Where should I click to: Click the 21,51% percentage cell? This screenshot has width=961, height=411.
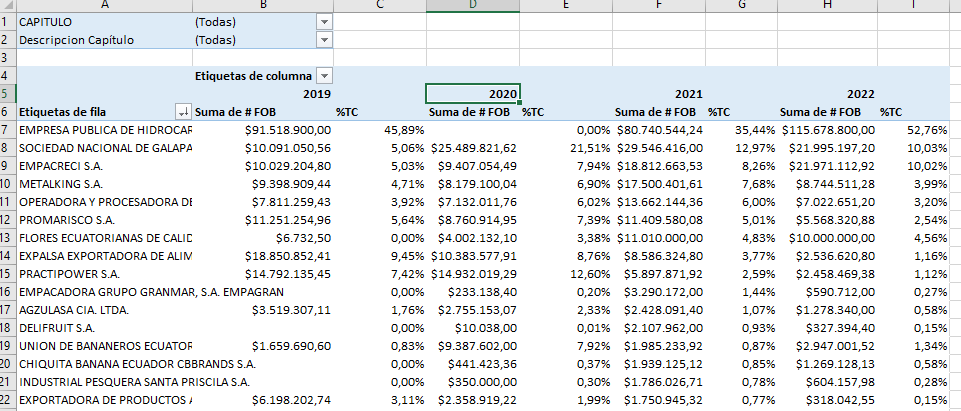click(x=566, y=148)
